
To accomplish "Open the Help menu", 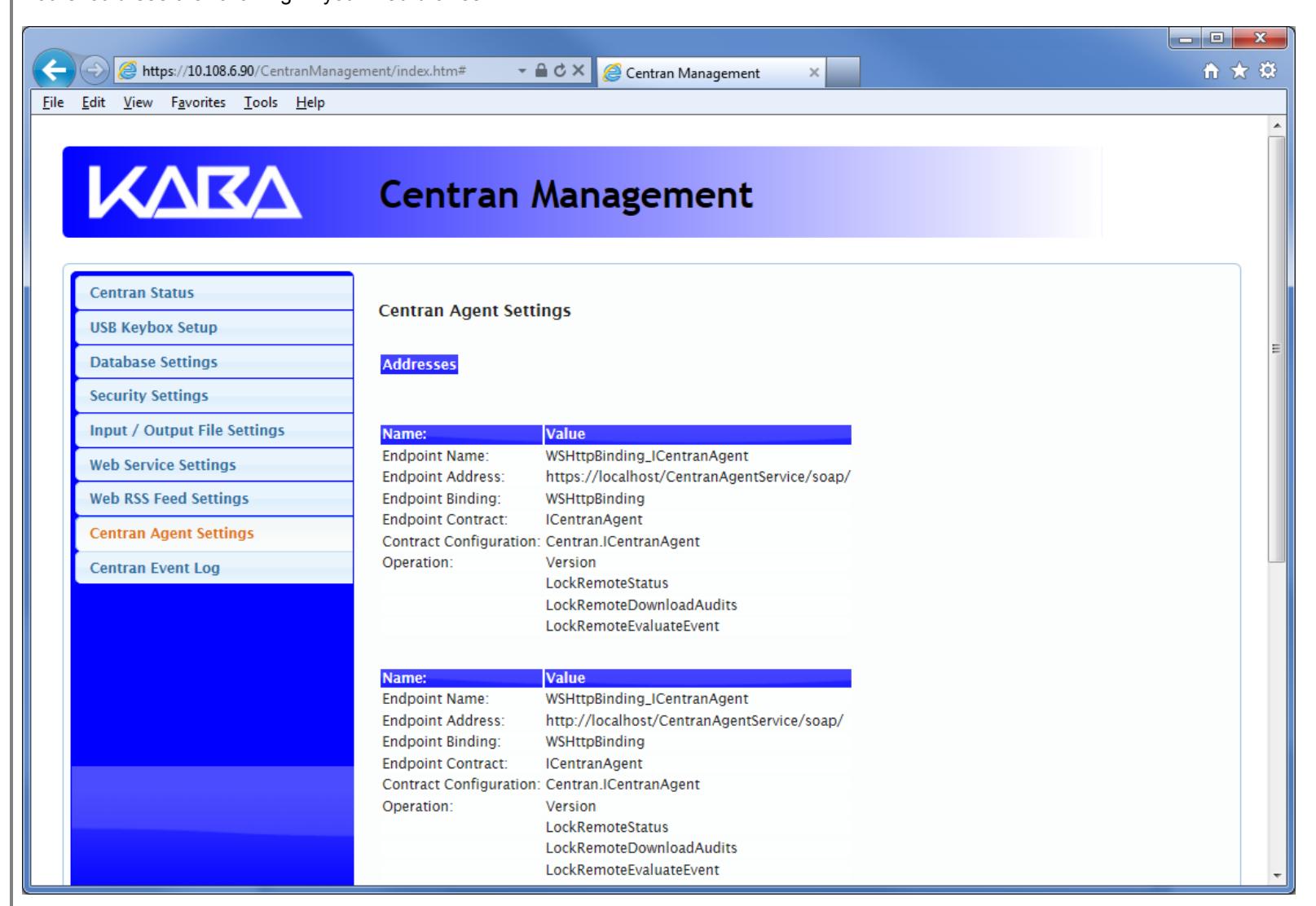I will (x=310, y=103).
